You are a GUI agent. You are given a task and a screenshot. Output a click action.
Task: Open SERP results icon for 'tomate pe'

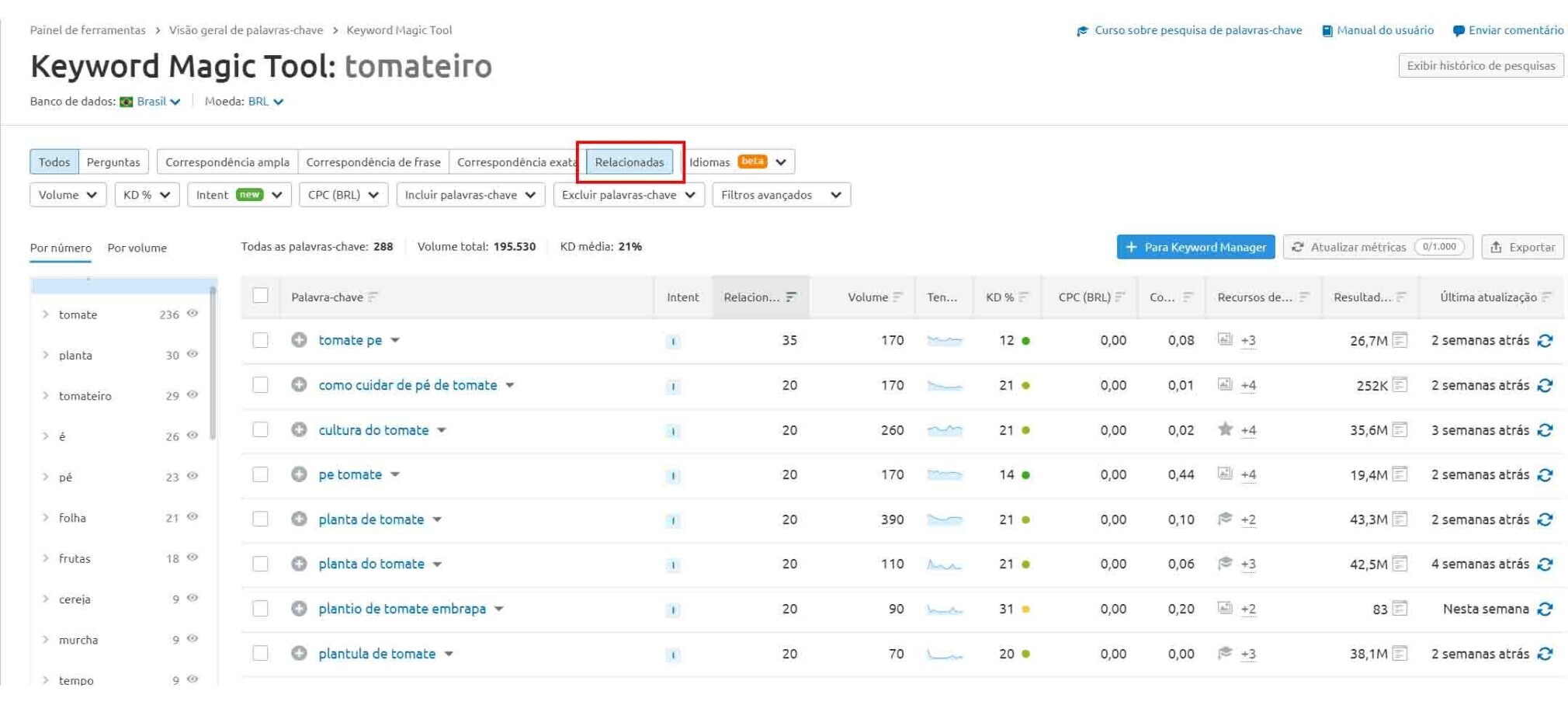(x=1400, y=340)
